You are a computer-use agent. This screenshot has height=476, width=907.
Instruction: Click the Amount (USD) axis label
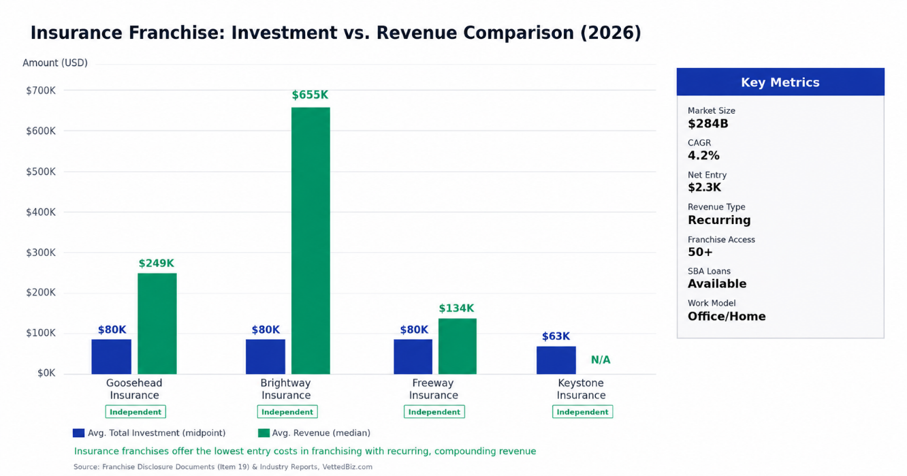click(55, 62)
